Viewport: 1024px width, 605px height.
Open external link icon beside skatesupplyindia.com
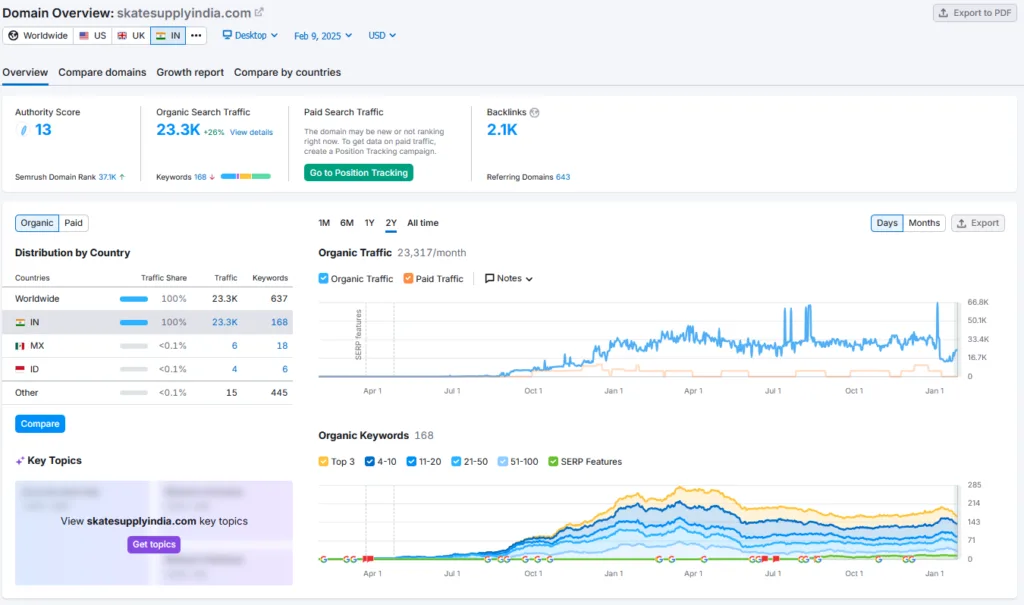tap(259, 12)
